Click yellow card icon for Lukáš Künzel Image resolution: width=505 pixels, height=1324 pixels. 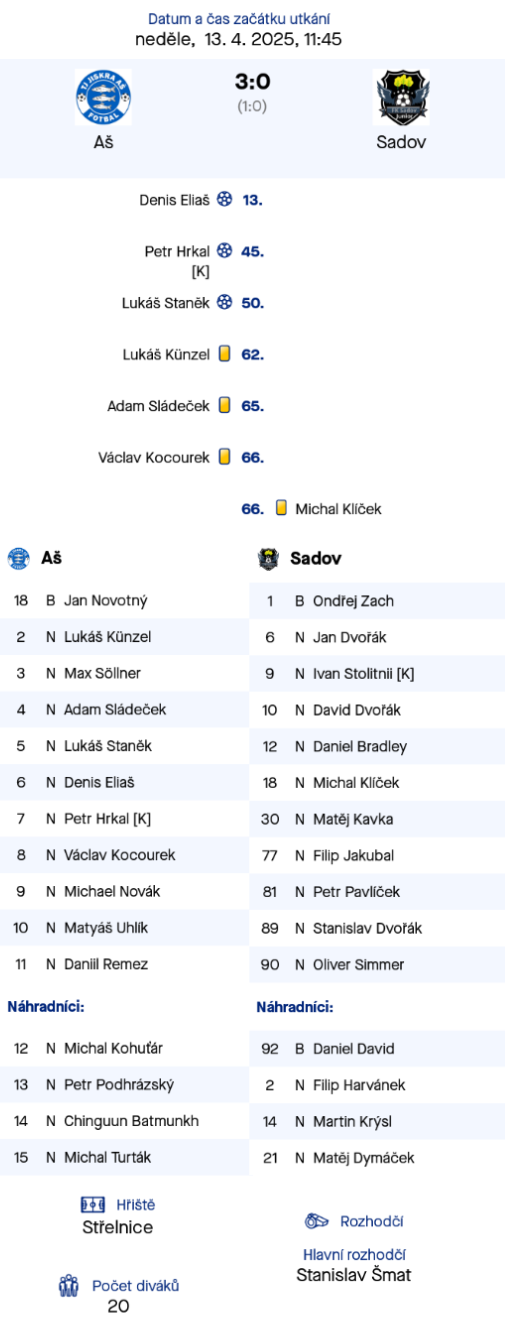[225, 354]
